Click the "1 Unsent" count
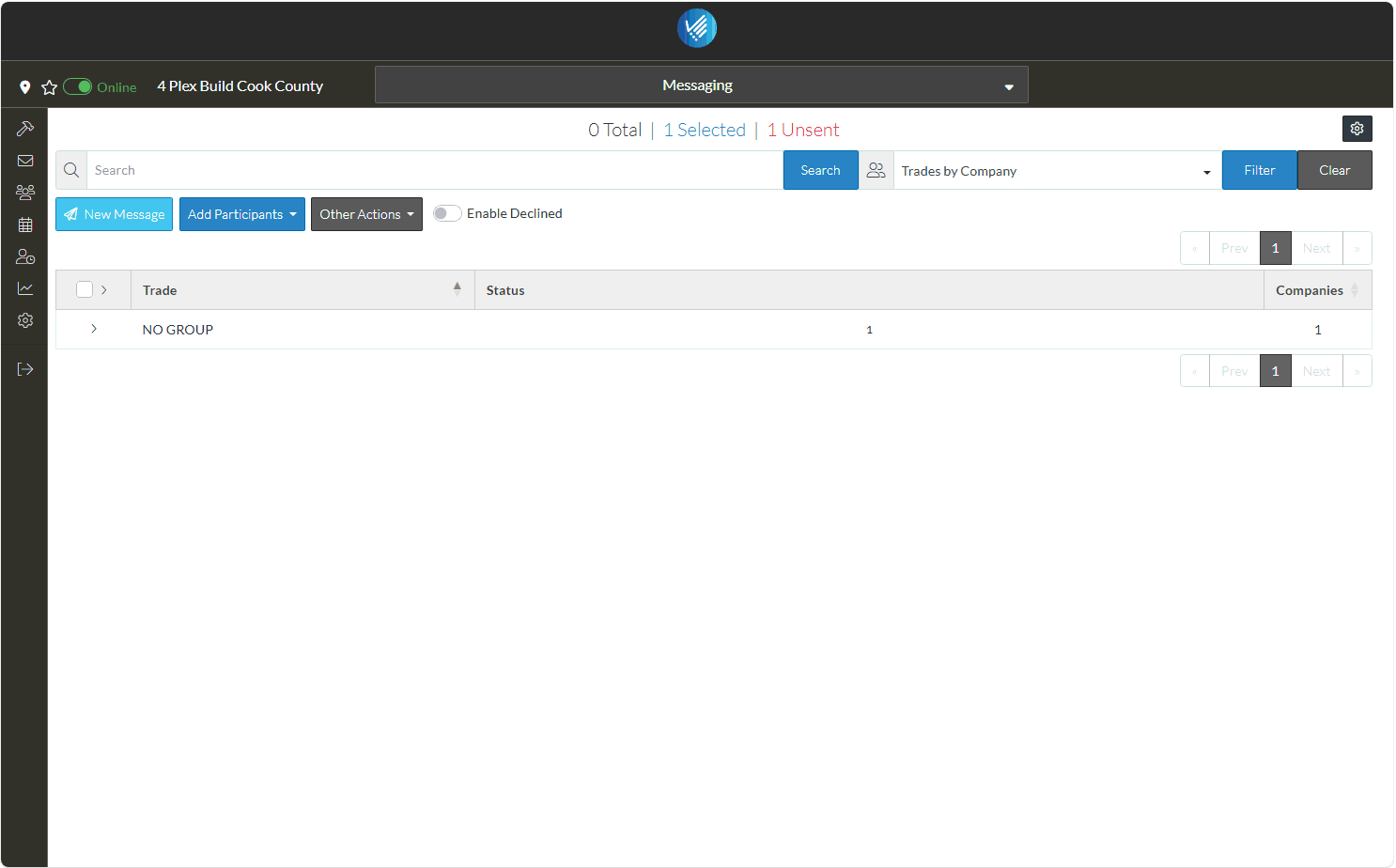This screenshot has width=1396, height=868. click(x=803, y=130)
